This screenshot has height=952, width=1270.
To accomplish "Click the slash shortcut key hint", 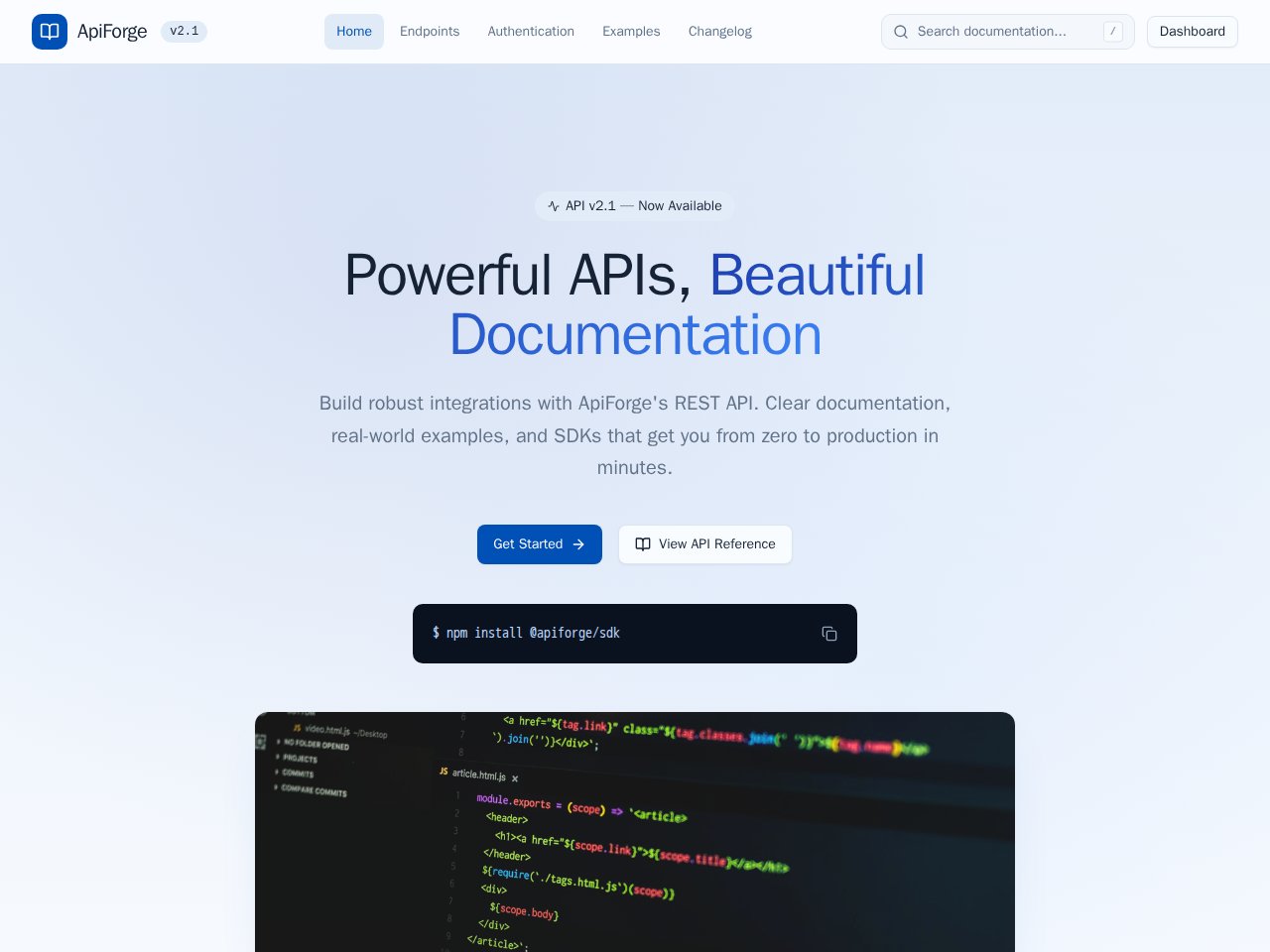I will (1113, 32).
